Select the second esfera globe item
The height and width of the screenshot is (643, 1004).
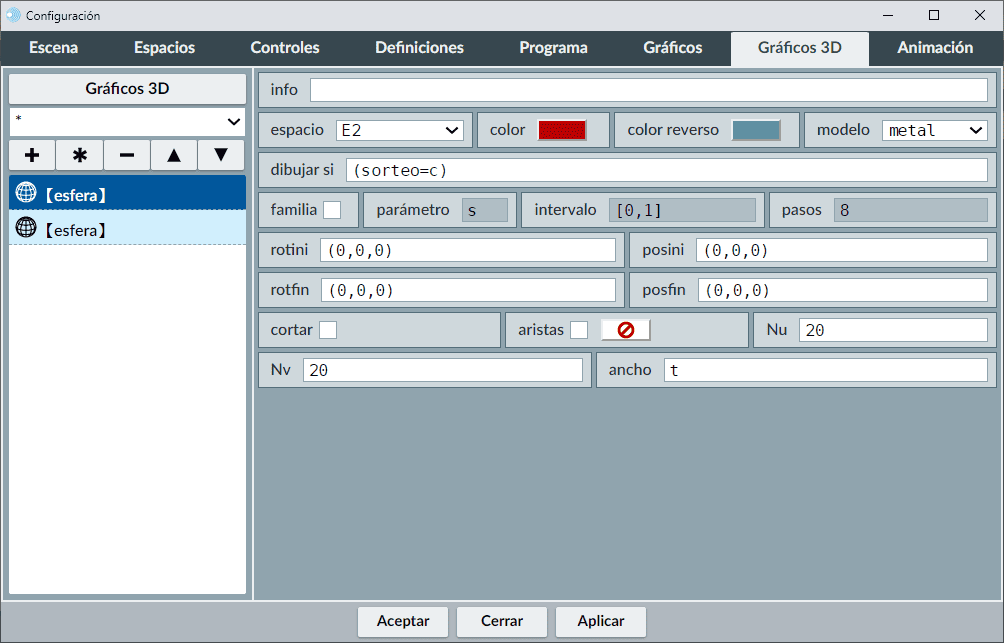pyautogui.click(x=127, y=229)
